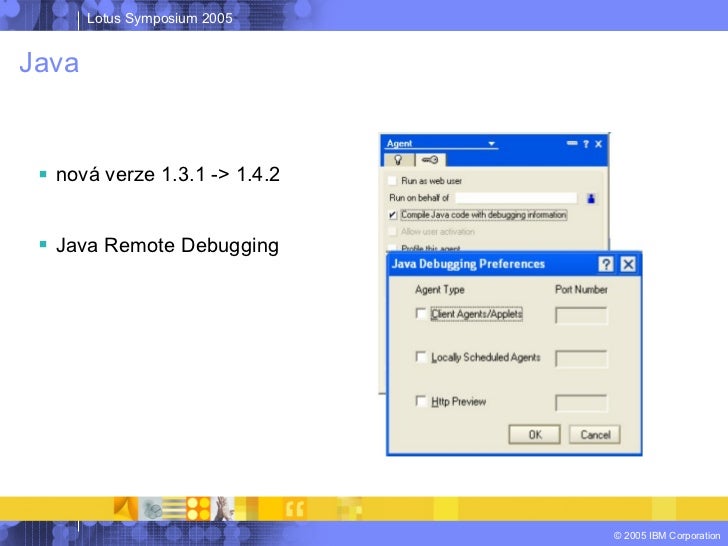Click the Client Agents/Applets port number field
Image resolution: width=728 pixels, height=546 pixels.
(x=581, y=316)
